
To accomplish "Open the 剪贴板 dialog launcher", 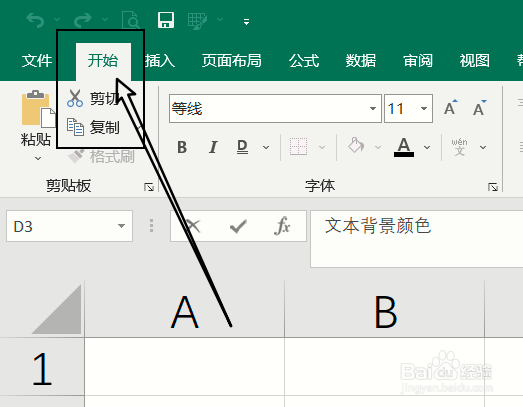I will point(149,187).
